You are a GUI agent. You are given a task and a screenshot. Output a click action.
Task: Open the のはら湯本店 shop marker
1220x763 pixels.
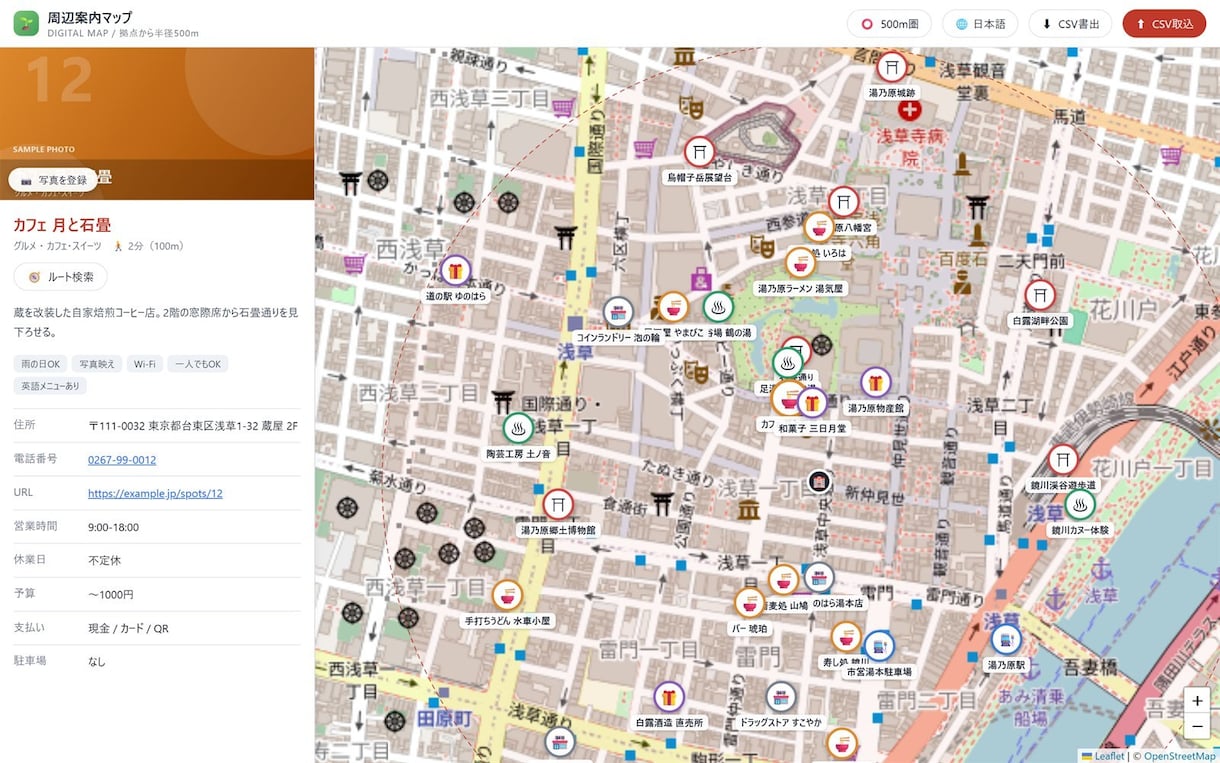[x=819, y=578]
